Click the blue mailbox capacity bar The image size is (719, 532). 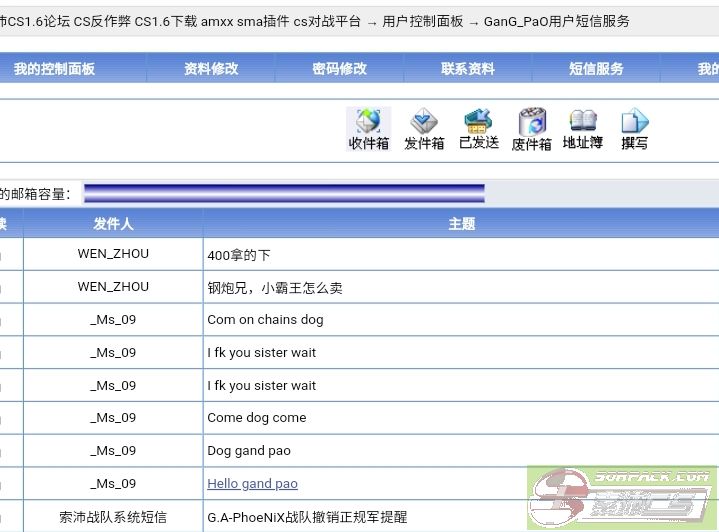pos(284,193)
